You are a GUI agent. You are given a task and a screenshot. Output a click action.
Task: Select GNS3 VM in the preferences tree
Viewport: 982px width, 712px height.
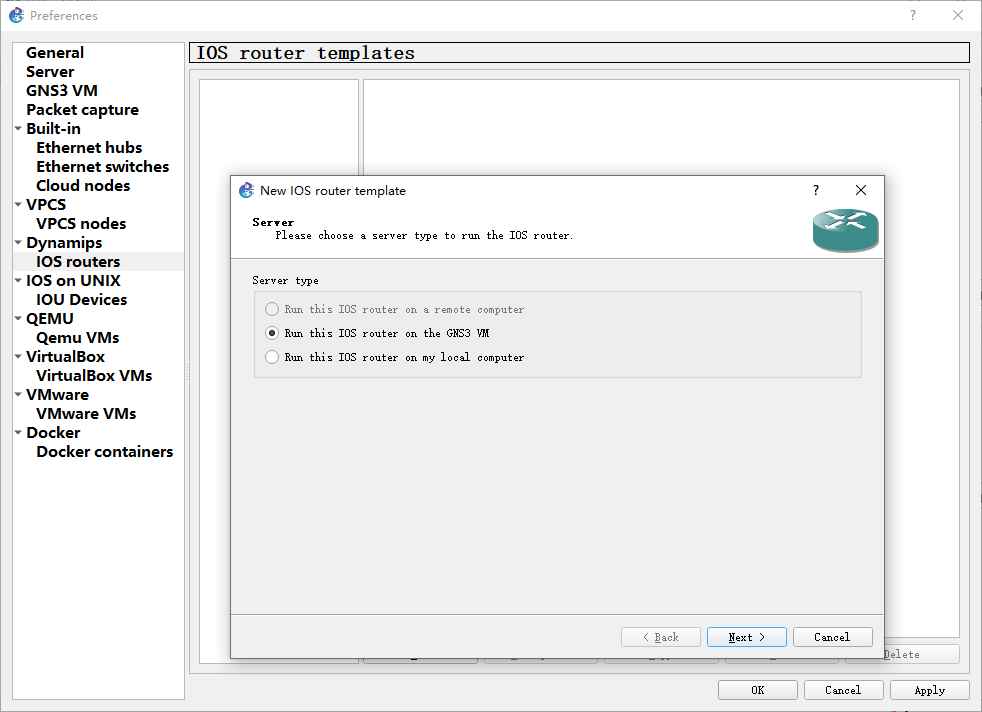click(62, 91)
